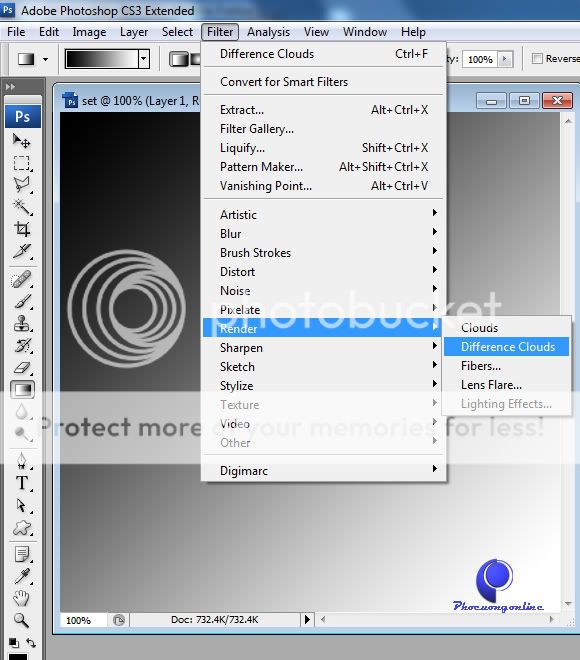Image resolution: width=580 pixels, height=660 pixels.
Task: Choose Convert for Smart Filters
Action: pos(323,82)
